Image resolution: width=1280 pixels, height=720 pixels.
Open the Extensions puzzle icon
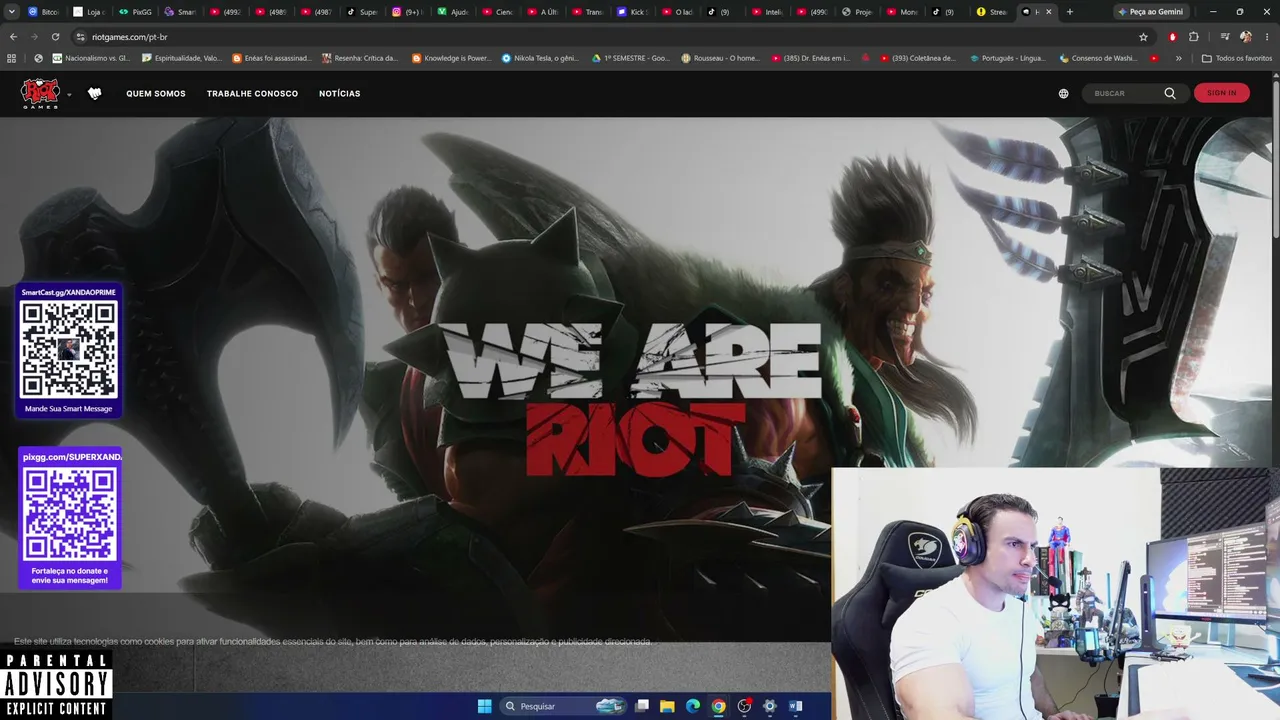tap(1194, 37)
